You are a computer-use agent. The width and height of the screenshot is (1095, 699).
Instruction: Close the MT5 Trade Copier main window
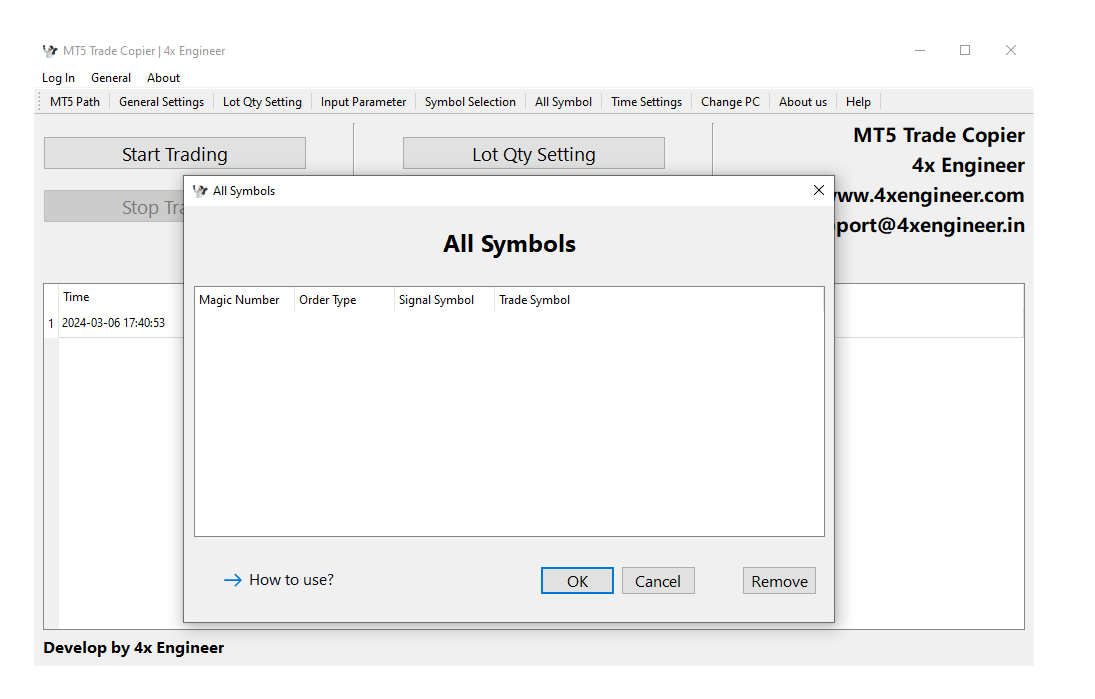(x=1011, y=50)
